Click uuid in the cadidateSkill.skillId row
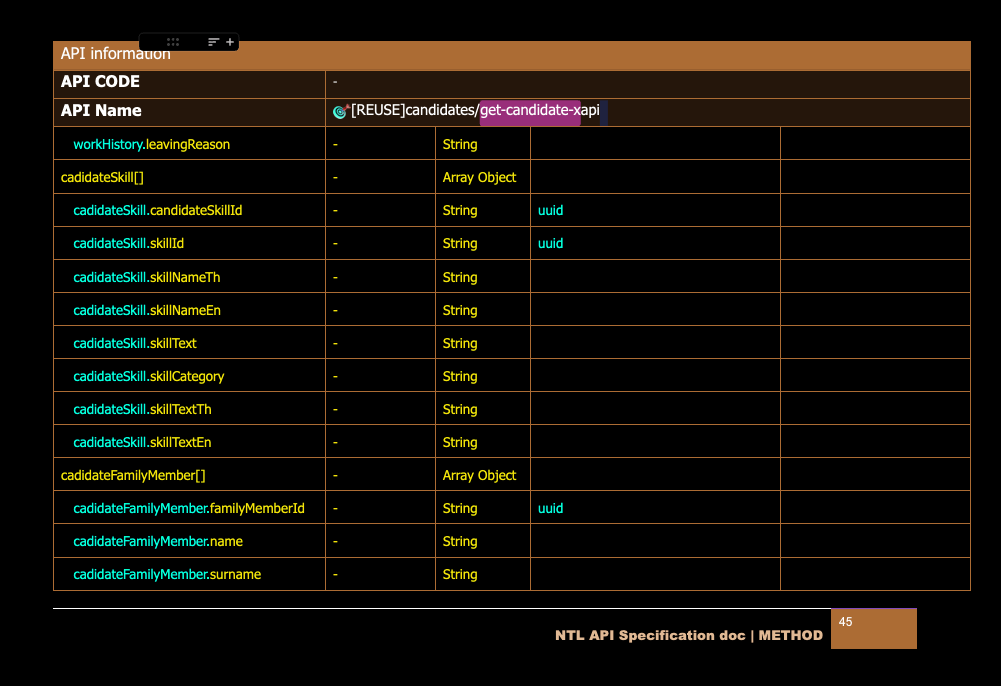This screenshot has height=686, width=1001. (x=550, y=244)
